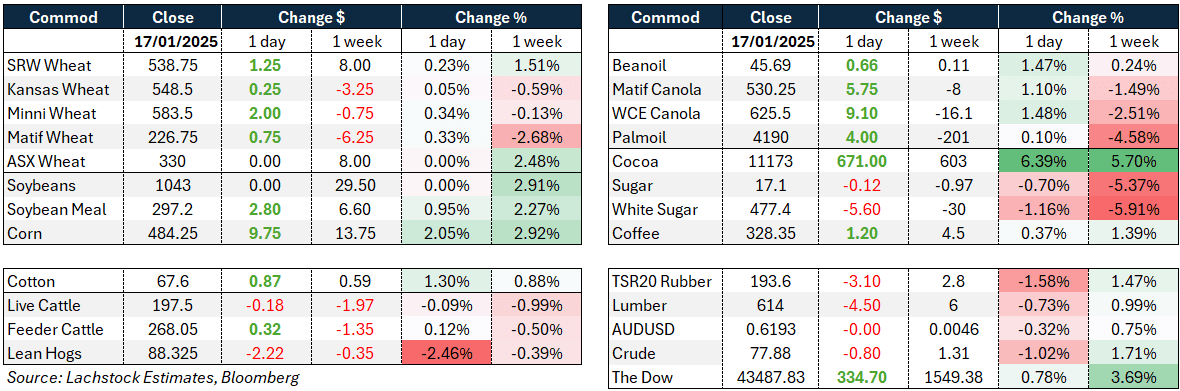This screenshot has width=1180, height=391.
Task: Click the White Sugar -5.91% cell
Action: click(1133, 210)
